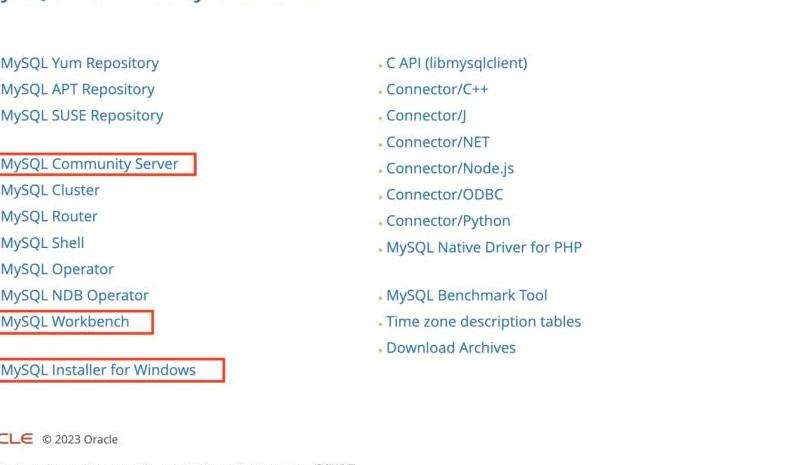The width and height of the screenshot is (800, 465).
Task: Select MySQL Community Server download
Action: [x=90, y=164]
